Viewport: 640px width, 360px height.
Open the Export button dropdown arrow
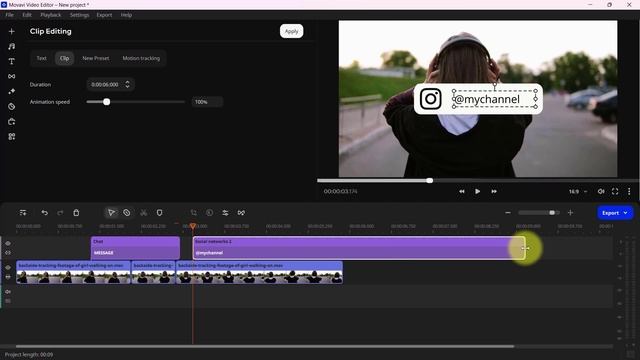coord(625,213)
